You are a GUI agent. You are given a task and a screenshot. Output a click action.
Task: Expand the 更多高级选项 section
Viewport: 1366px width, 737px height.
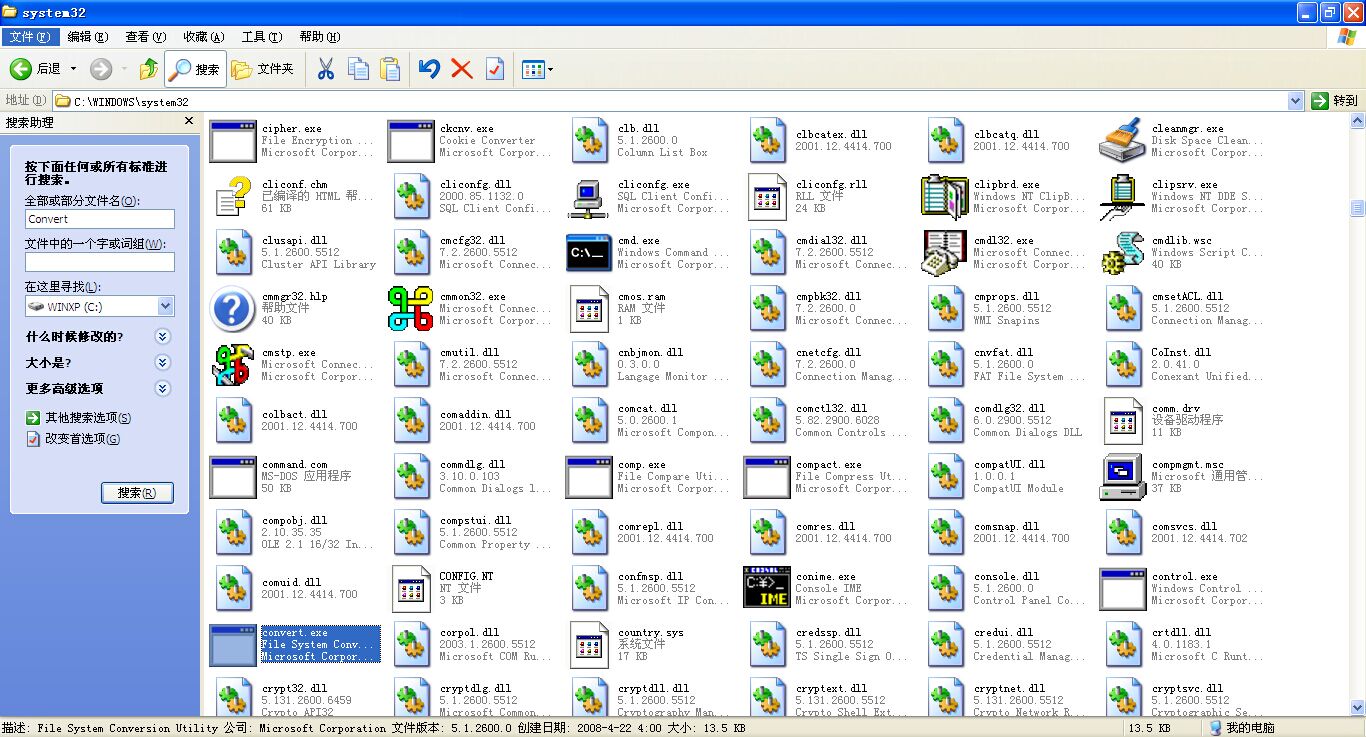tap(163, 389)
